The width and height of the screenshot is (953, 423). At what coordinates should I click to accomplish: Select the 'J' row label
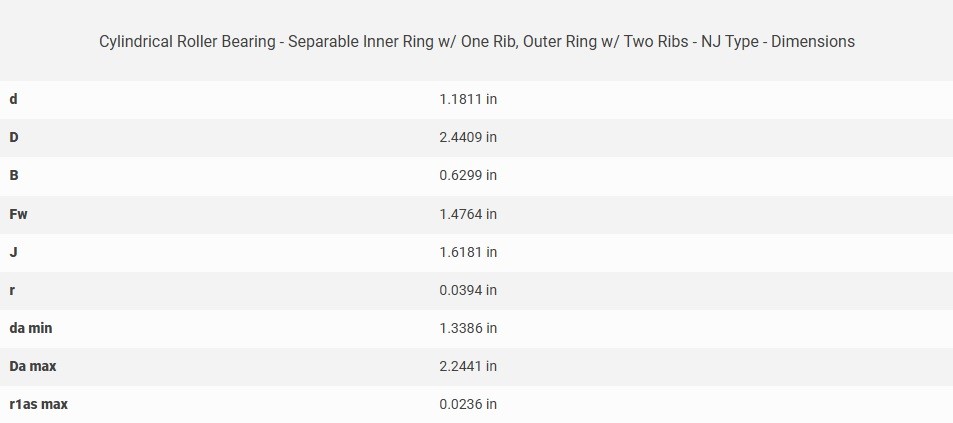(x=13, y=252)
